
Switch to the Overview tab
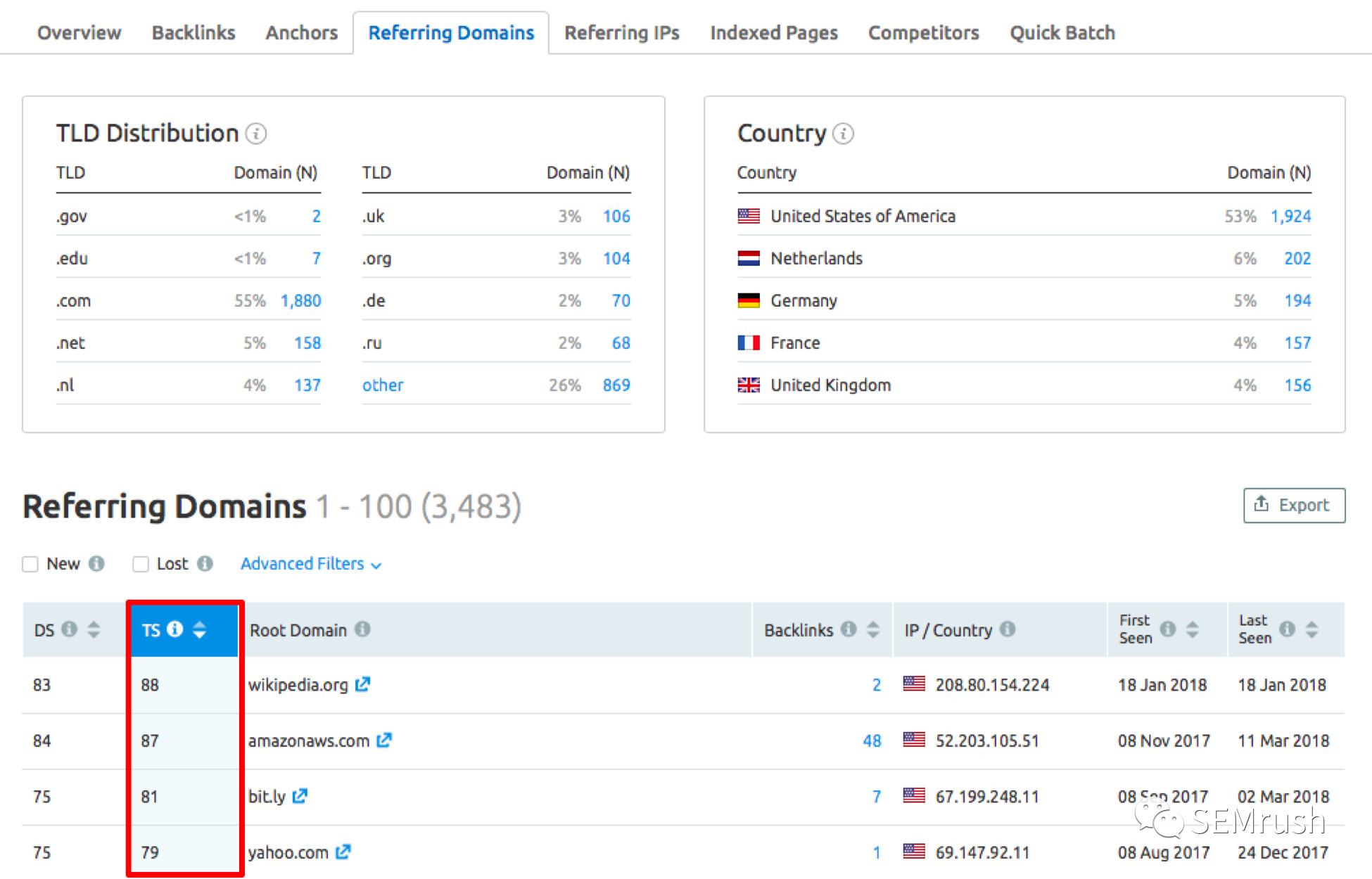[x=79, y=32]
